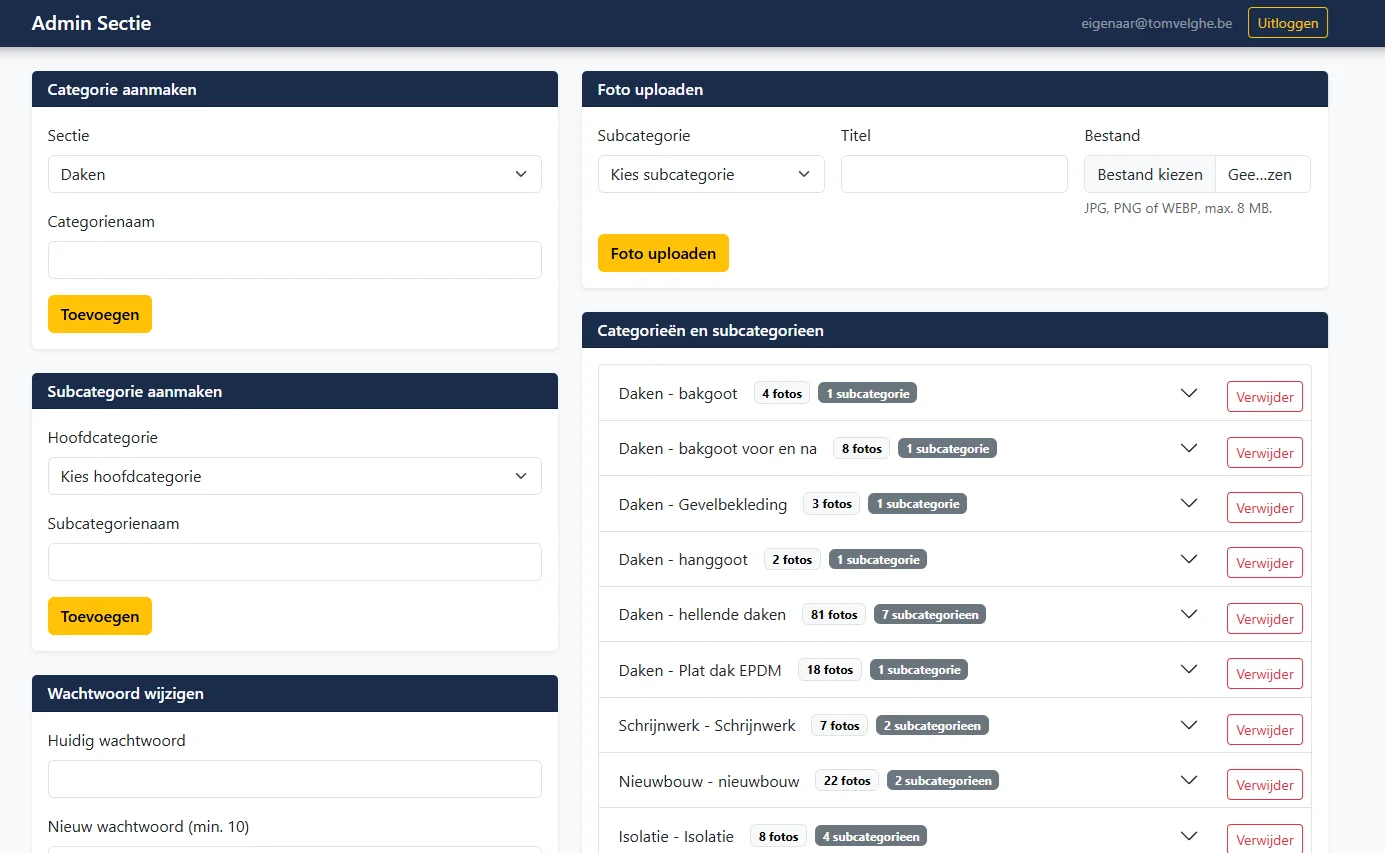The height and width of the screenshot is (853, 1385).
Task: Click Verwijder for bakgoot voor en na
Action: 1265,452
